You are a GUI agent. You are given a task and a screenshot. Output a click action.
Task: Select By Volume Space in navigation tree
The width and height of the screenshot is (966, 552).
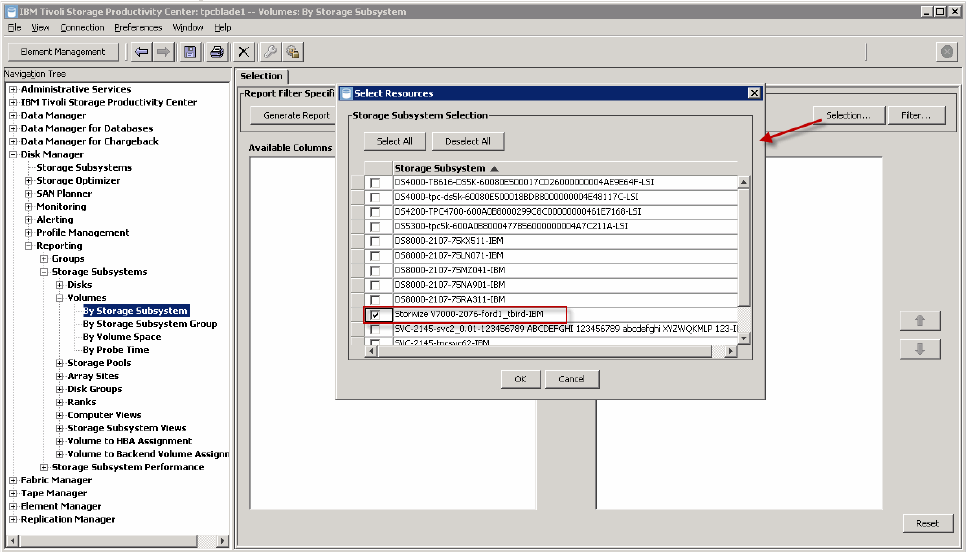pyautogui.click(x=121, y=337)
